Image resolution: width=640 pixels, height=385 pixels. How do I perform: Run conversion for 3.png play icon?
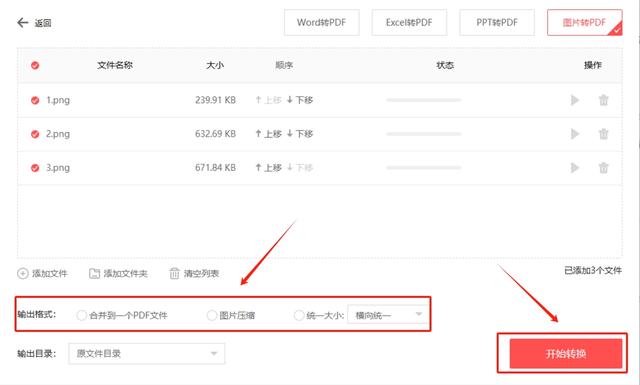coord(575,168)
